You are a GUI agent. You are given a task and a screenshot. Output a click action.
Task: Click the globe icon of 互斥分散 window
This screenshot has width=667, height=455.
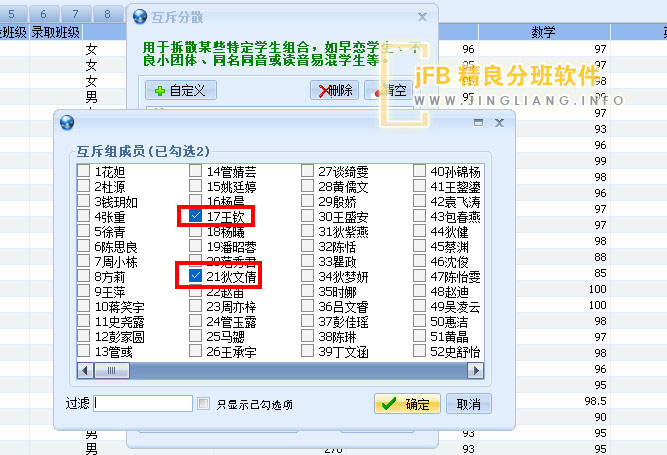point(140,17)
